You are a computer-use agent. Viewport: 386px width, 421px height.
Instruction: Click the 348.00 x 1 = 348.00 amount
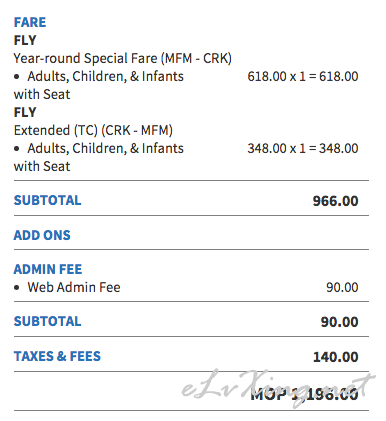303,148
